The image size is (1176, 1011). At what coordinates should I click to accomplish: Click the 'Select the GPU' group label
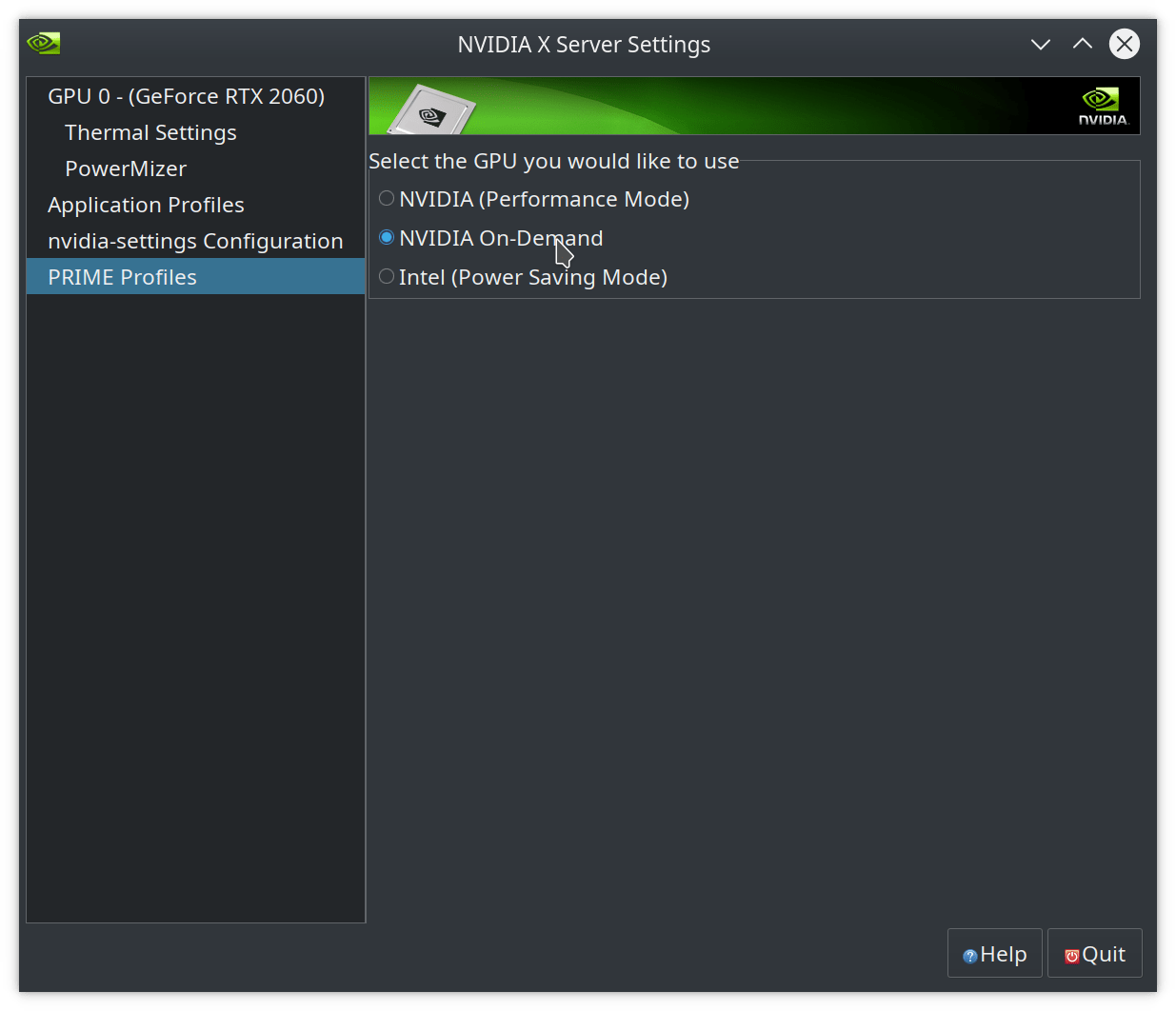(x=553, y=161)
